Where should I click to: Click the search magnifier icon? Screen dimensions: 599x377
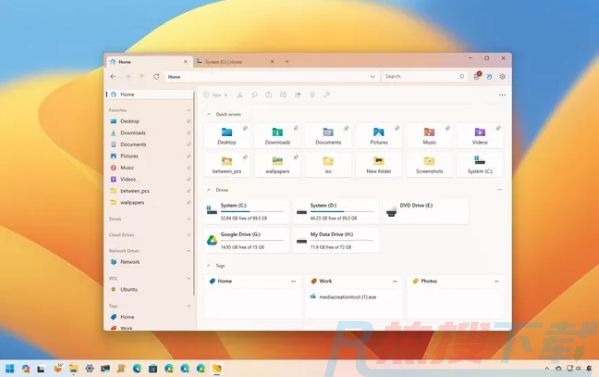coord(461,77)
